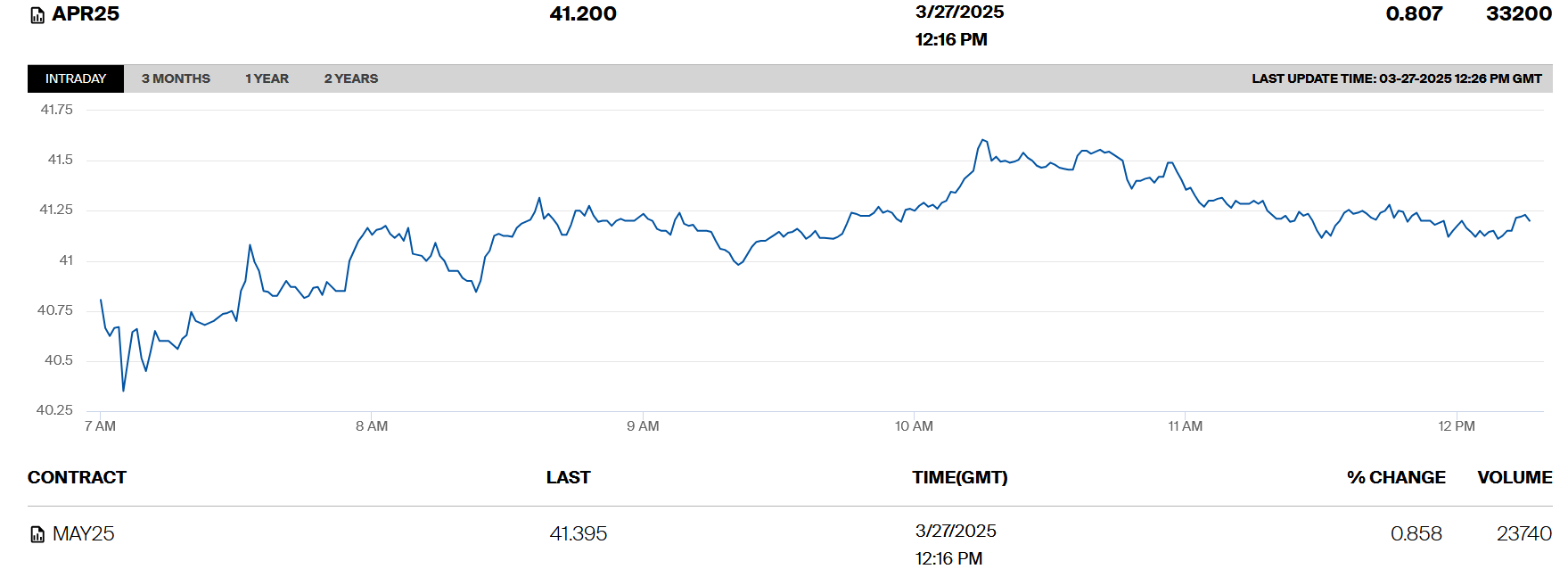Click the LAST column header
The image size is (1568, 569).
[x=568, y=477]
